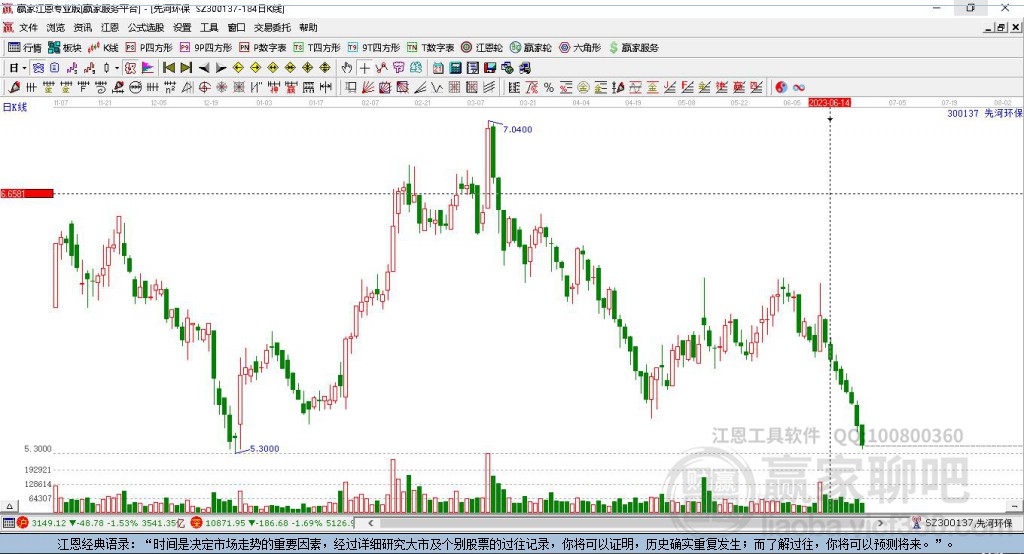Open the 9T四方形 tool
The width and height of the screenshot is (1024, 554).
(374, 48)
